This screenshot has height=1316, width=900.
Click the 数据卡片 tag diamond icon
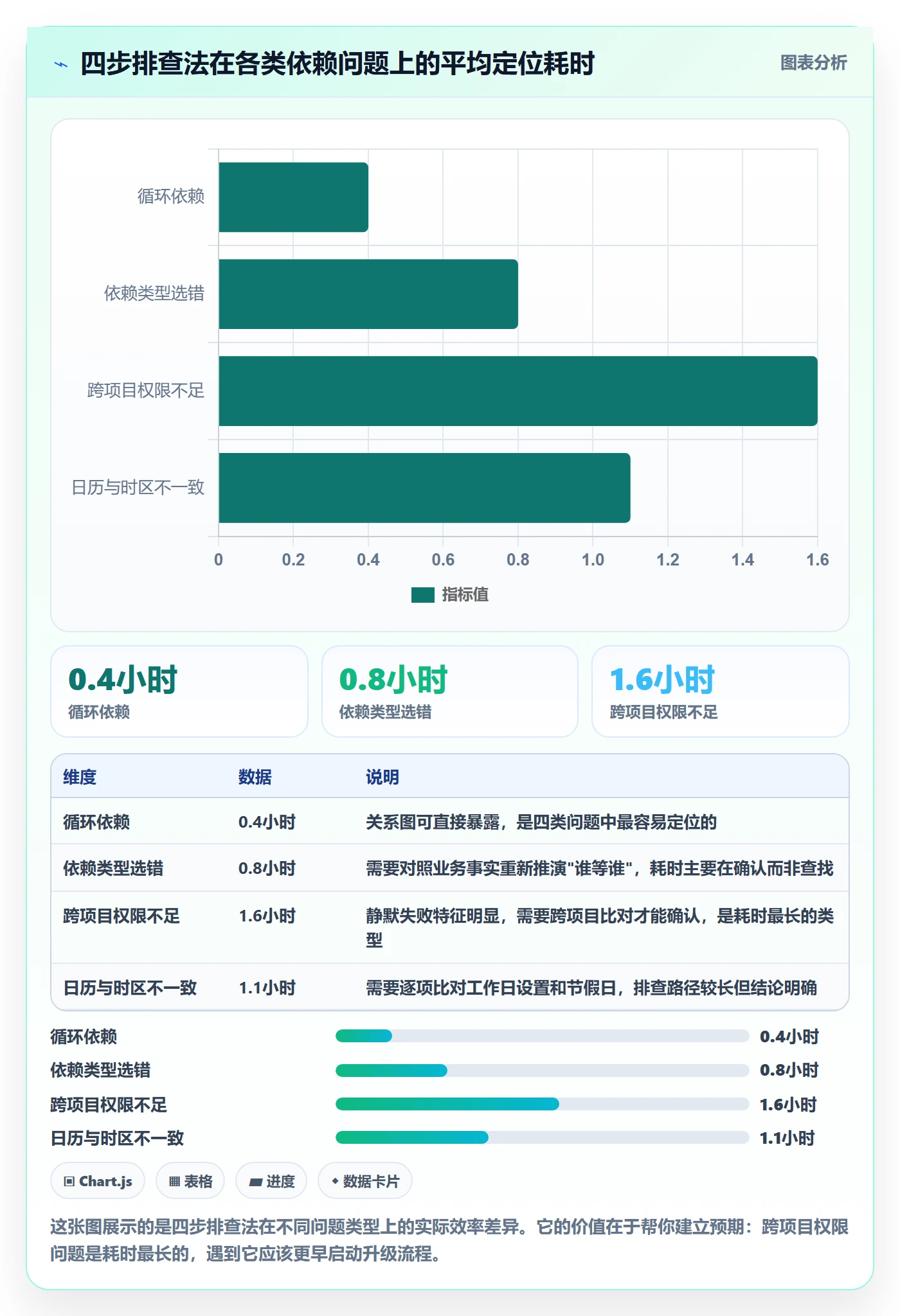pos(335,1181)
